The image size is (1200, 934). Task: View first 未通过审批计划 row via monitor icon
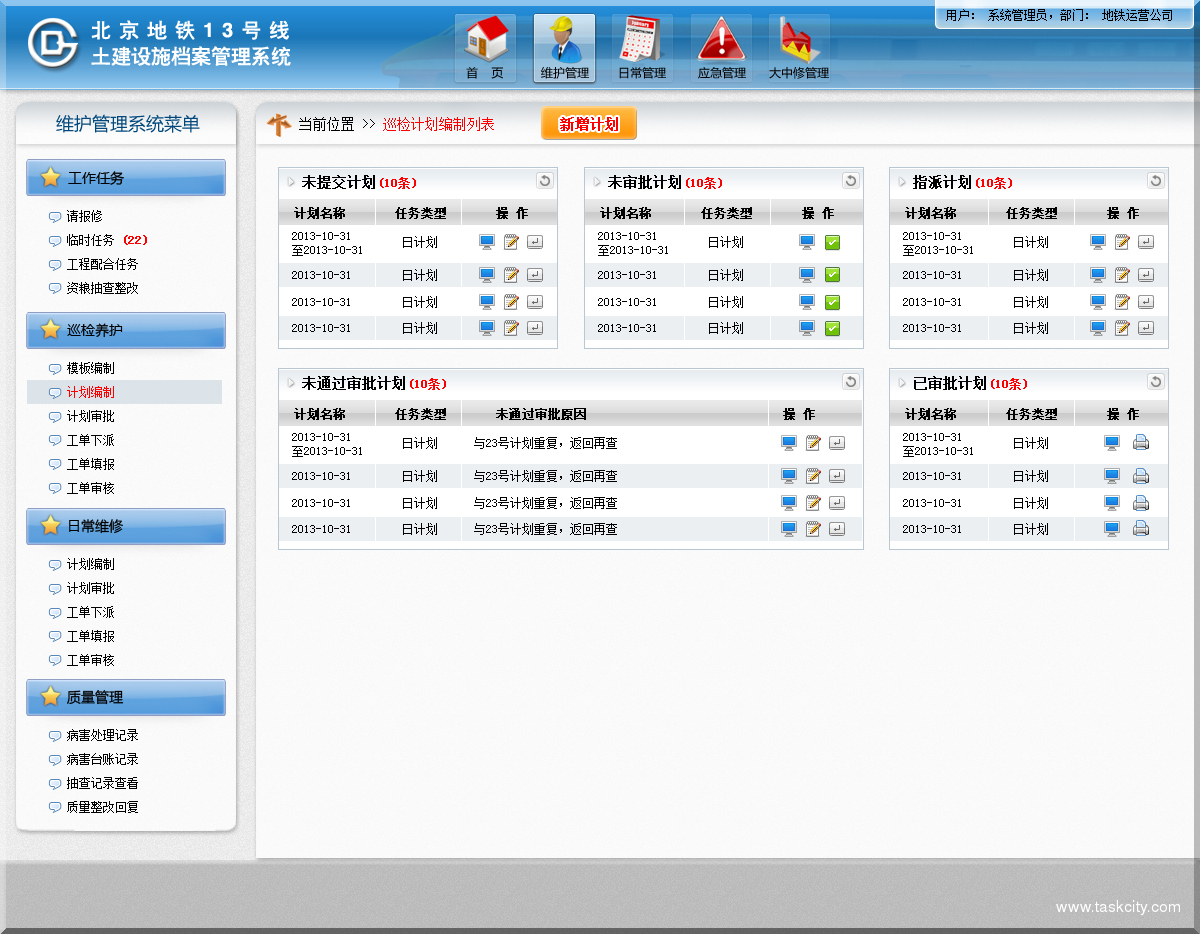789,443
